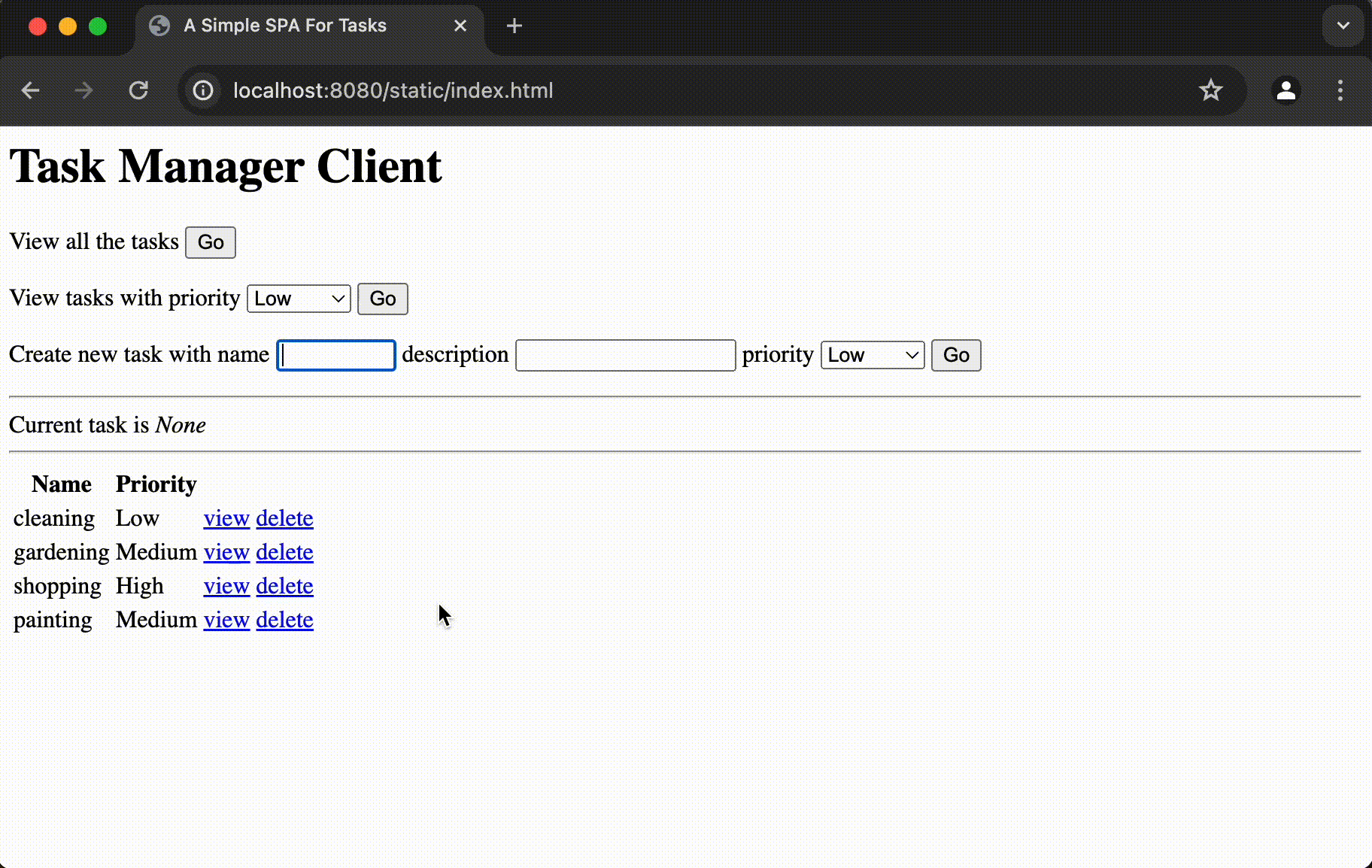The width and height of the screenshot is (1372, 868).
Task: View the painting task
Action: [226, 620]
